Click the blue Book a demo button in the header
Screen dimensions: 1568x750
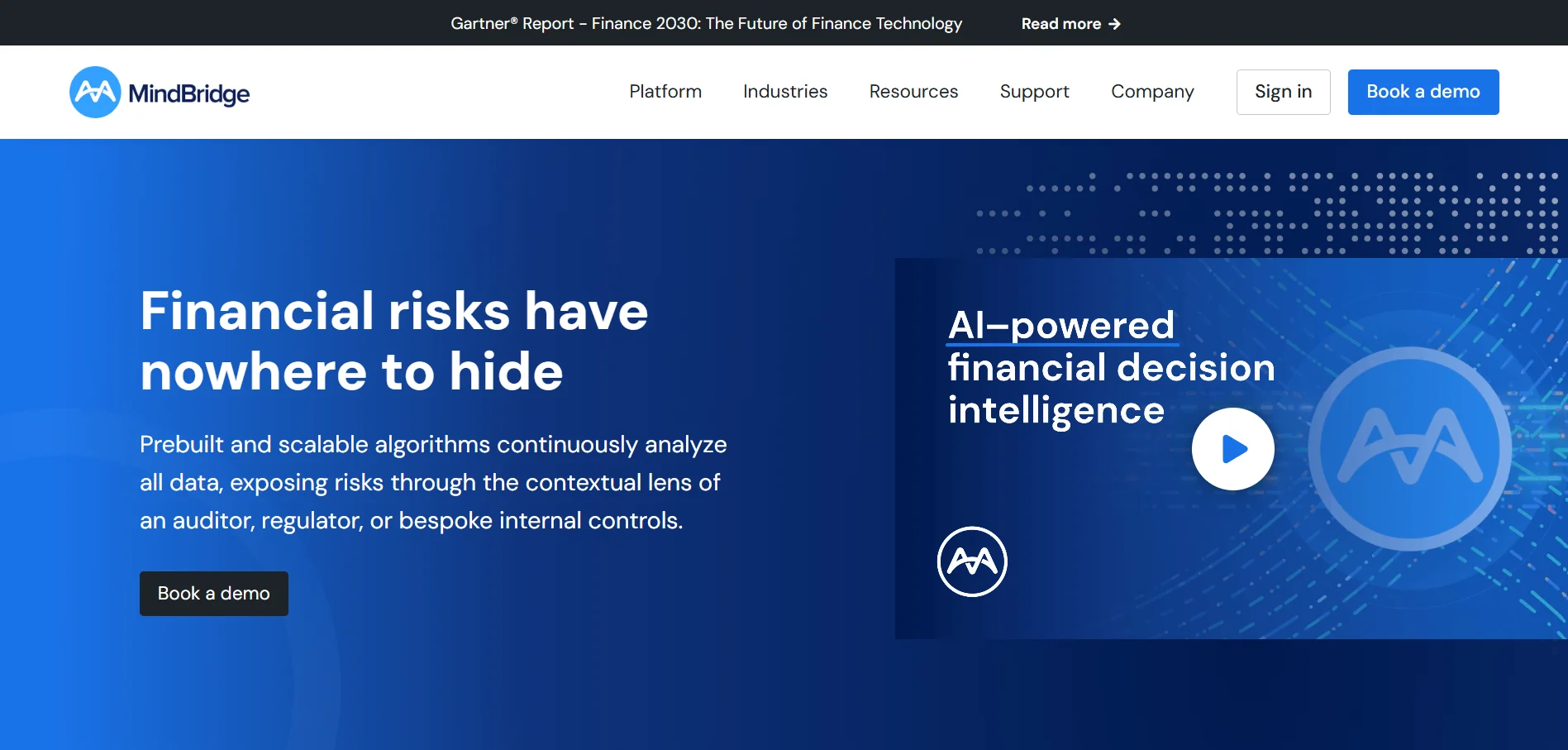[x=1423, y=92]
